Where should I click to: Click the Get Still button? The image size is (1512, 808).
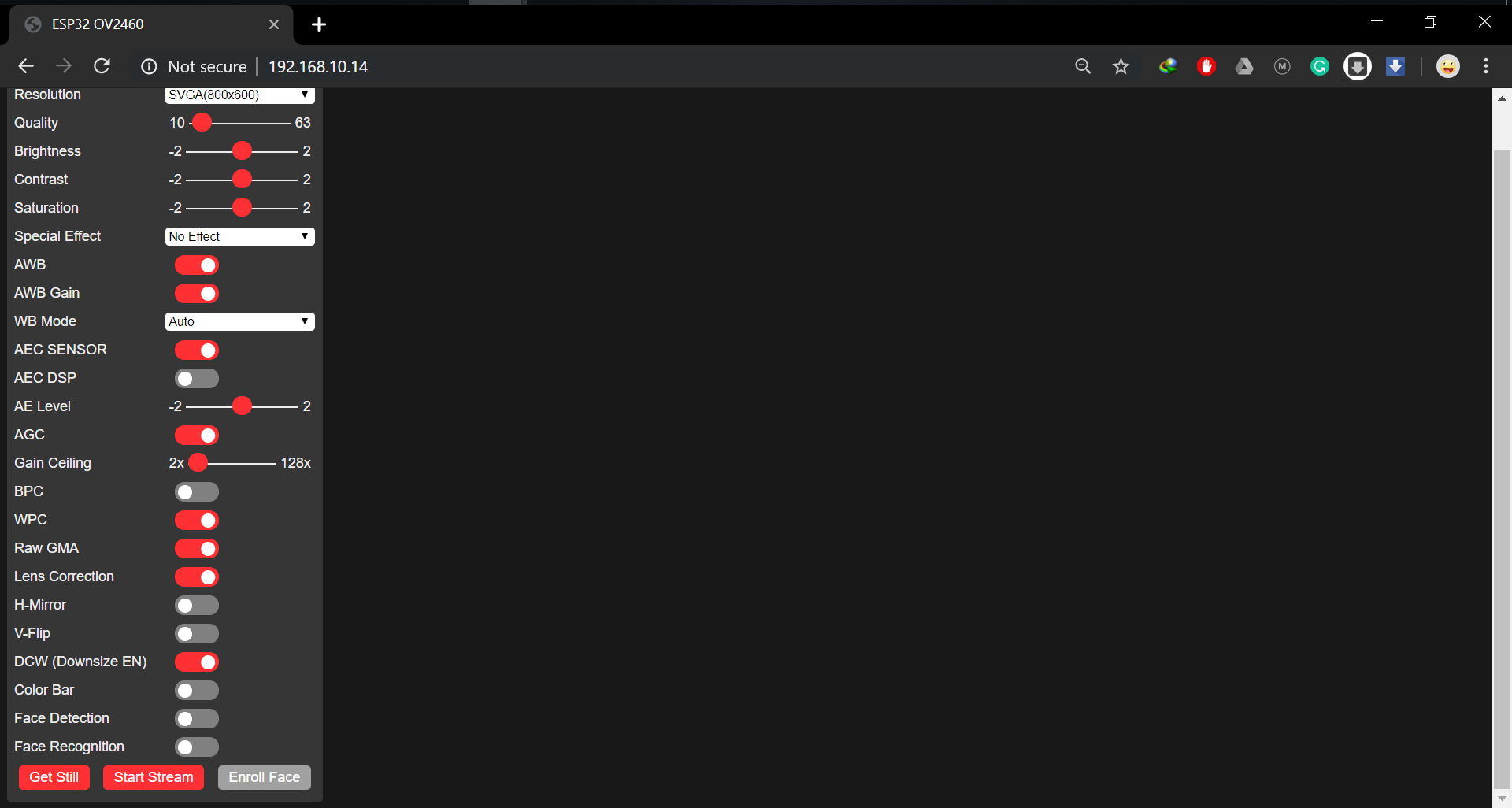click(x=54, y=777)
